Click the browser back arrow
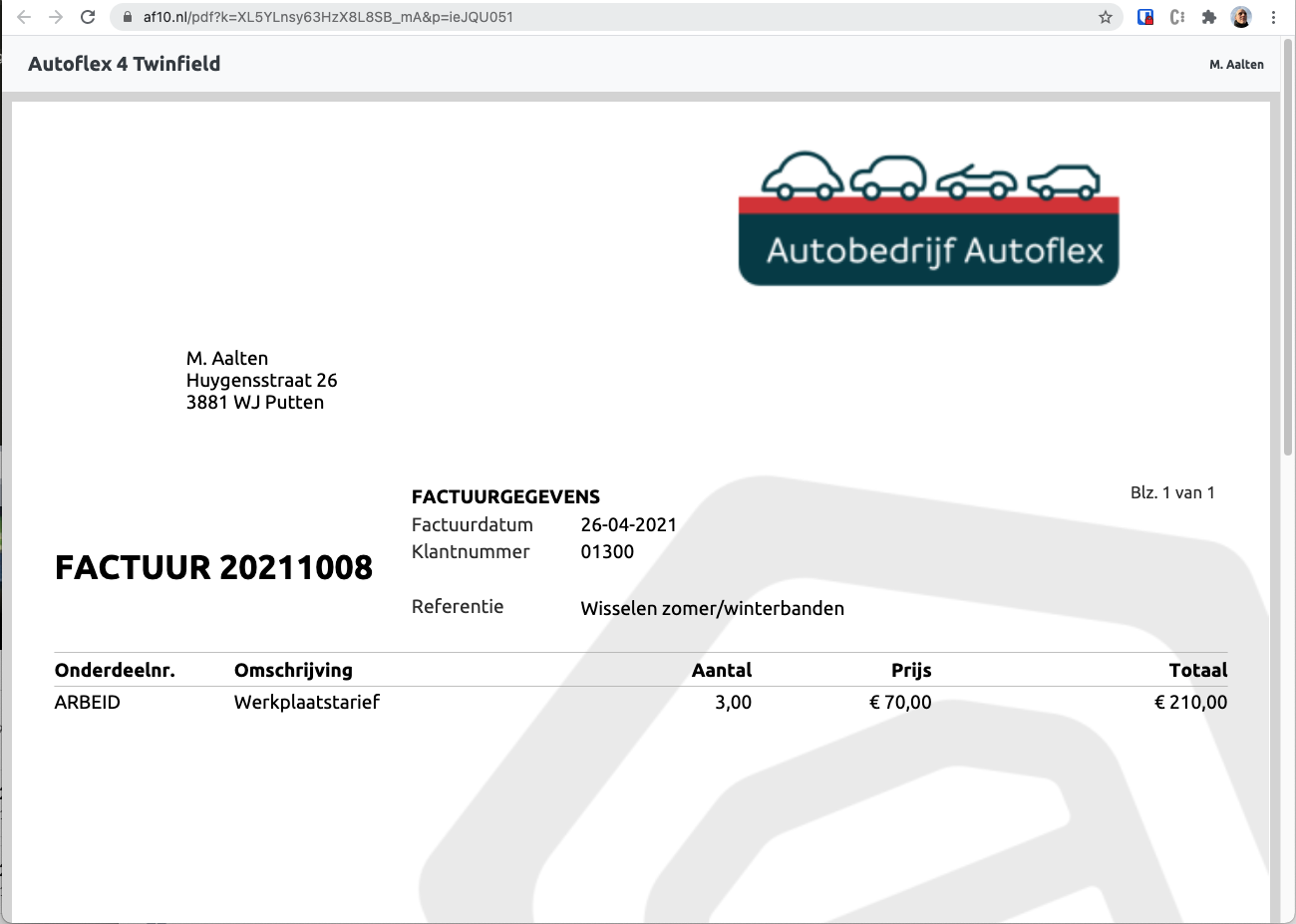 tap(24, 17)
